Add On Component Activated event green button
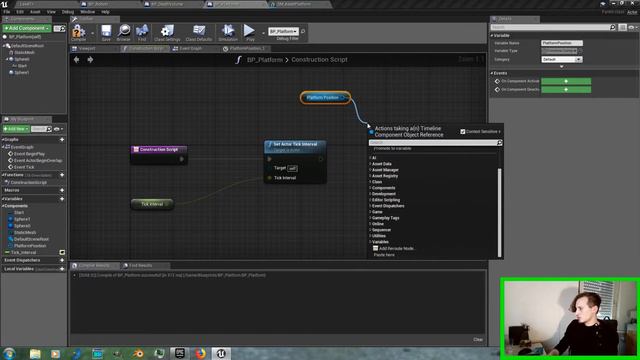 tap(566, 81)
